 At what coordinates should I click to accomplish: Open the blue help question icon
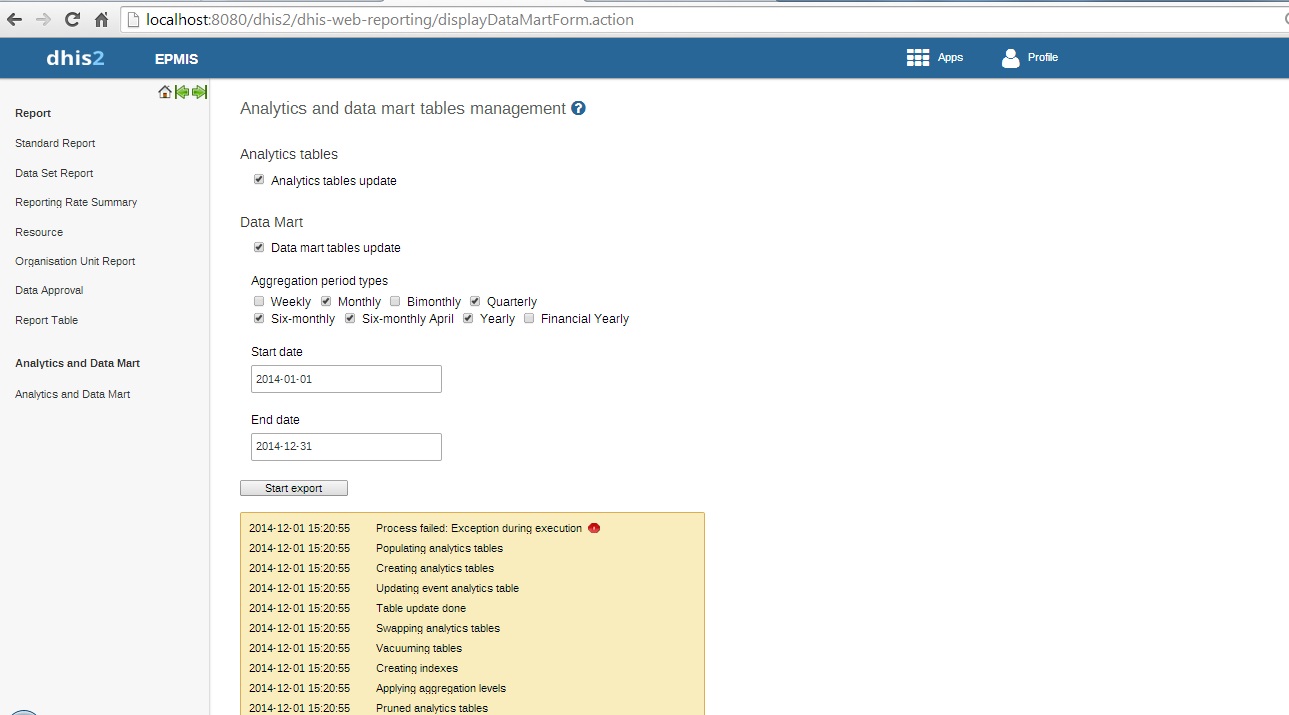point(578,108)
